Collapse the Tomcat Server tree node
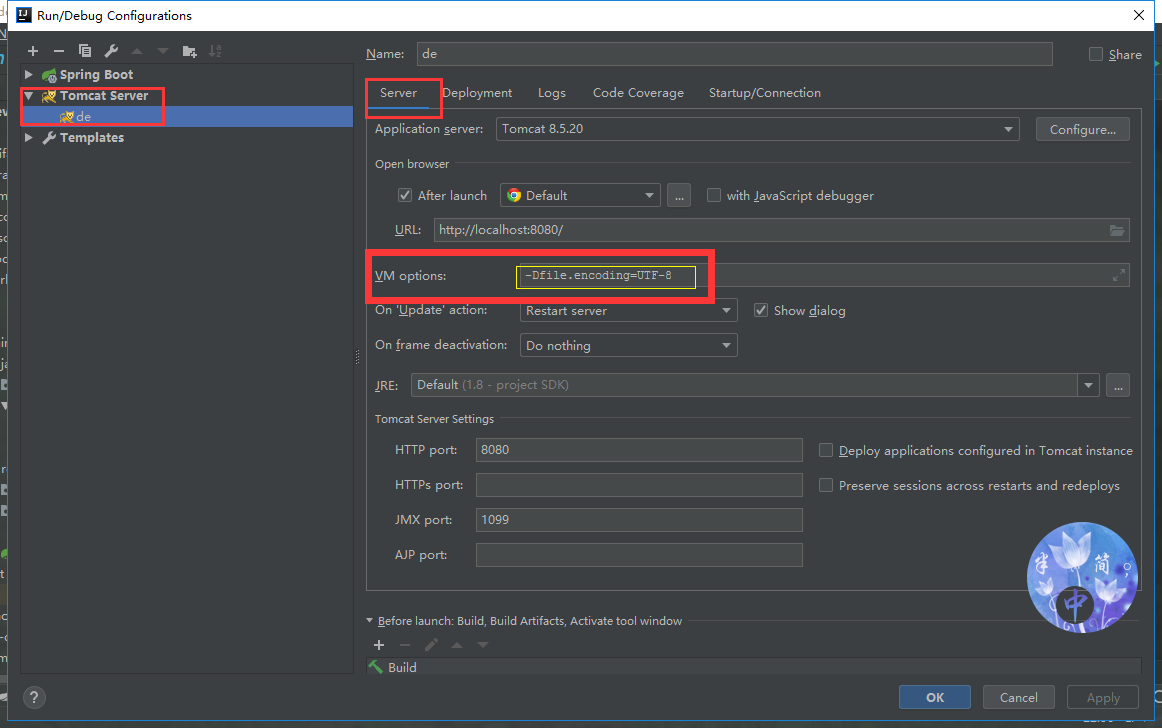 click(28, 96)
